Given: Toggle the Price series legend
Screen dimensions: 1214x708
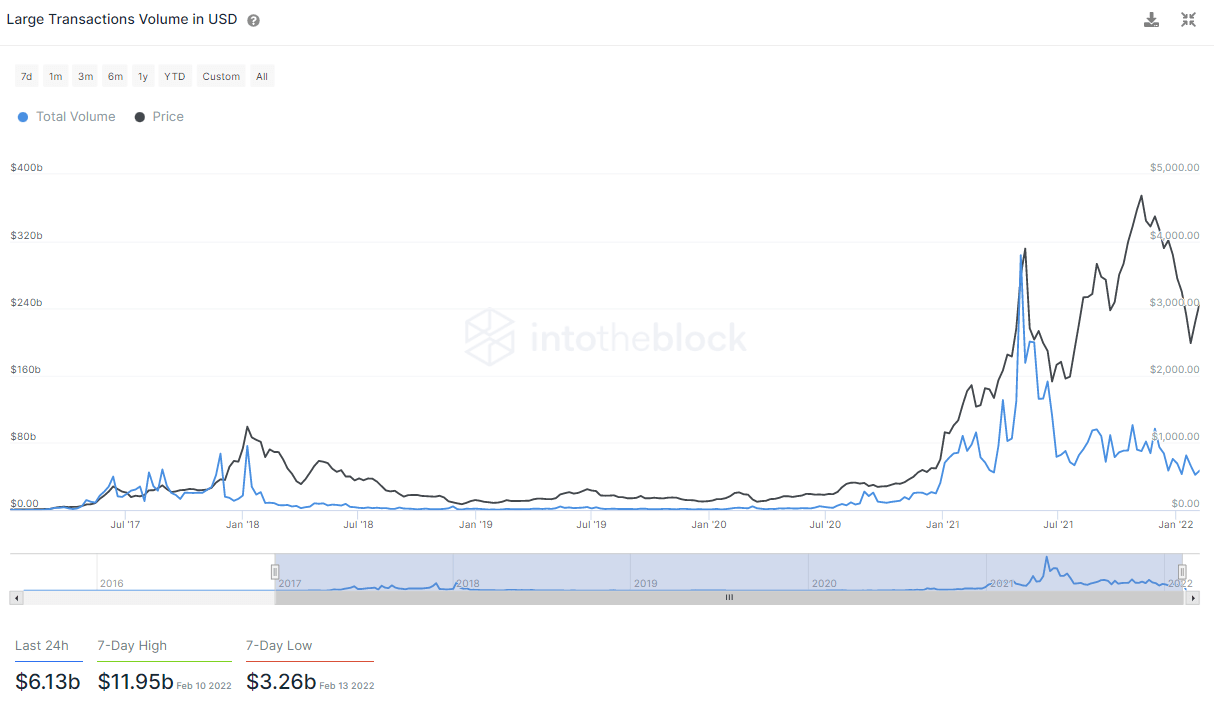Looking at the screenshot, I should (x=159, y=117).
